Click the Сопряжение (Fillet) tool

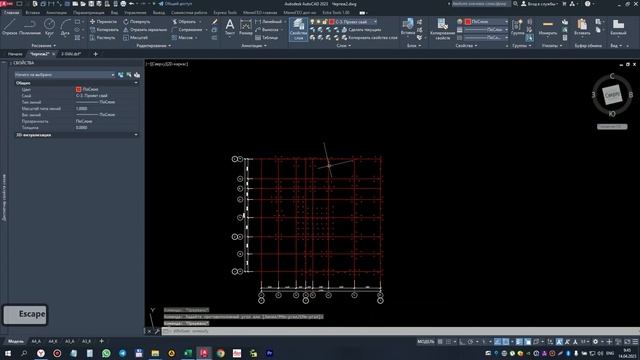click(187, 29)
